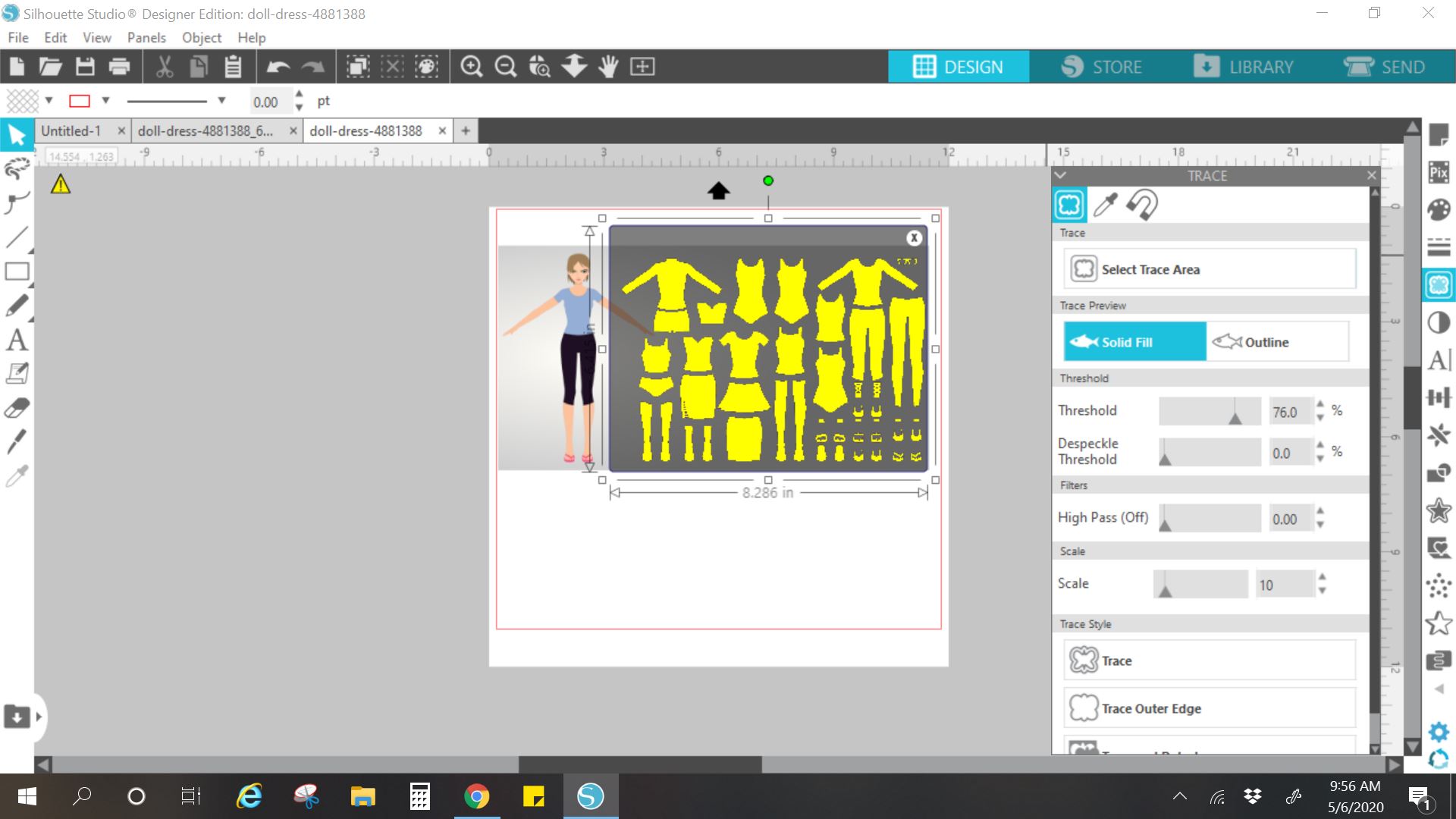Click Fit to Page icon
This screenshot has height=819, width=1456.
click(642, 67)
